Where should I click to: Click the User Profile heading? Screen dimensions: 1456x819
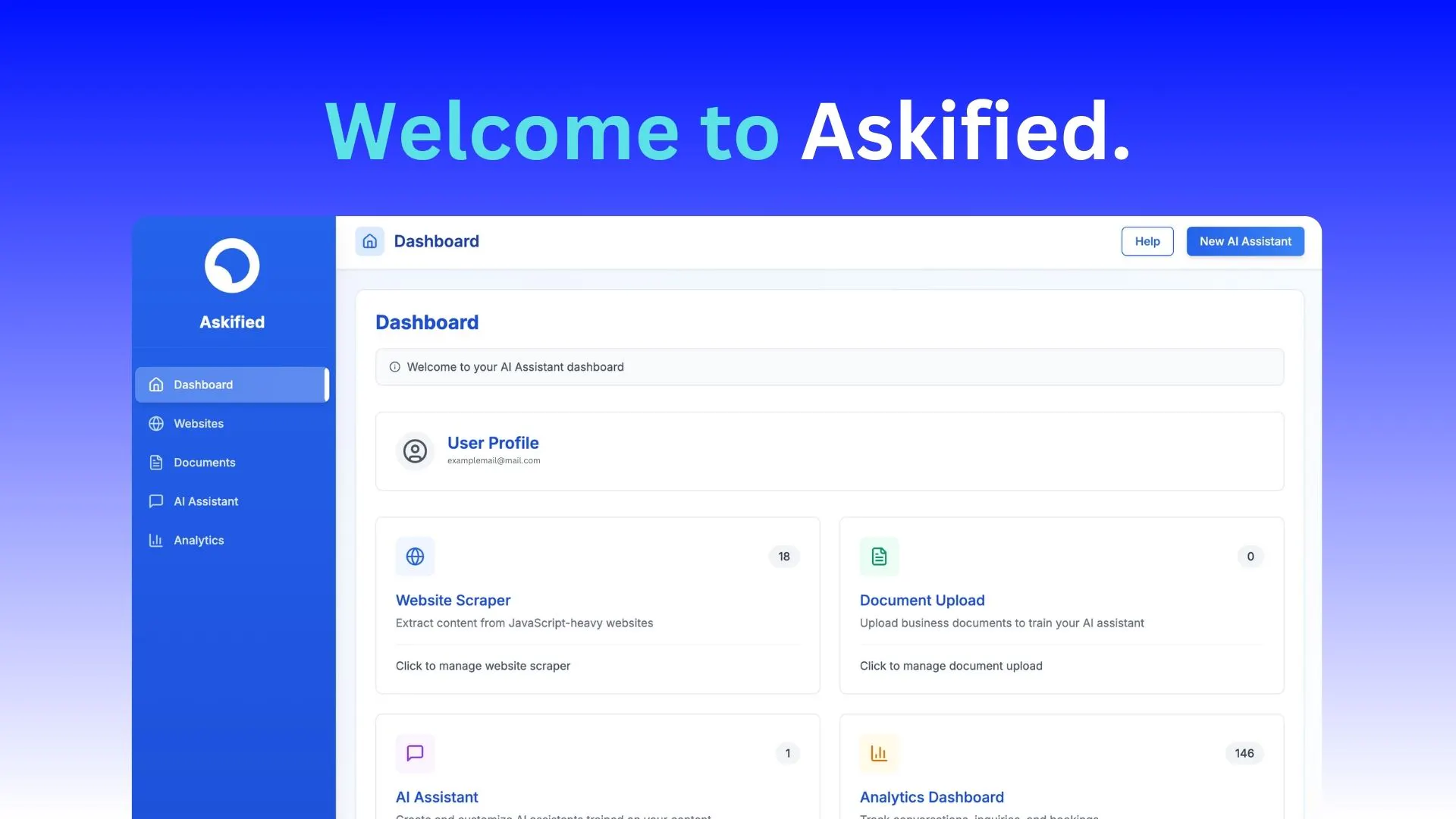pyautogui.click(x=493, y=443)
